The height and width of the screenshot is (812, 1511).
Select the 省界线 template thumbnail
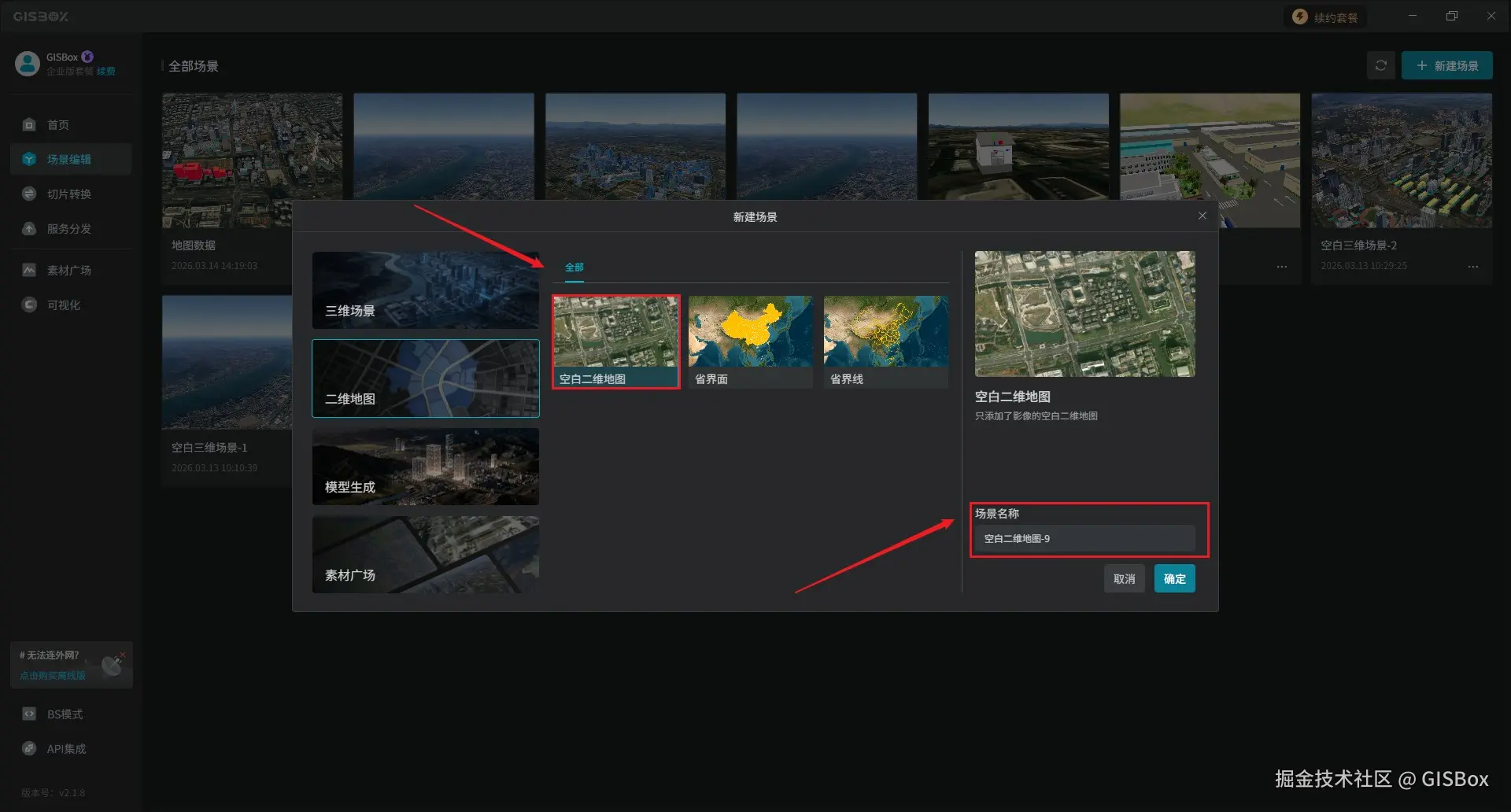click(886, 342)
